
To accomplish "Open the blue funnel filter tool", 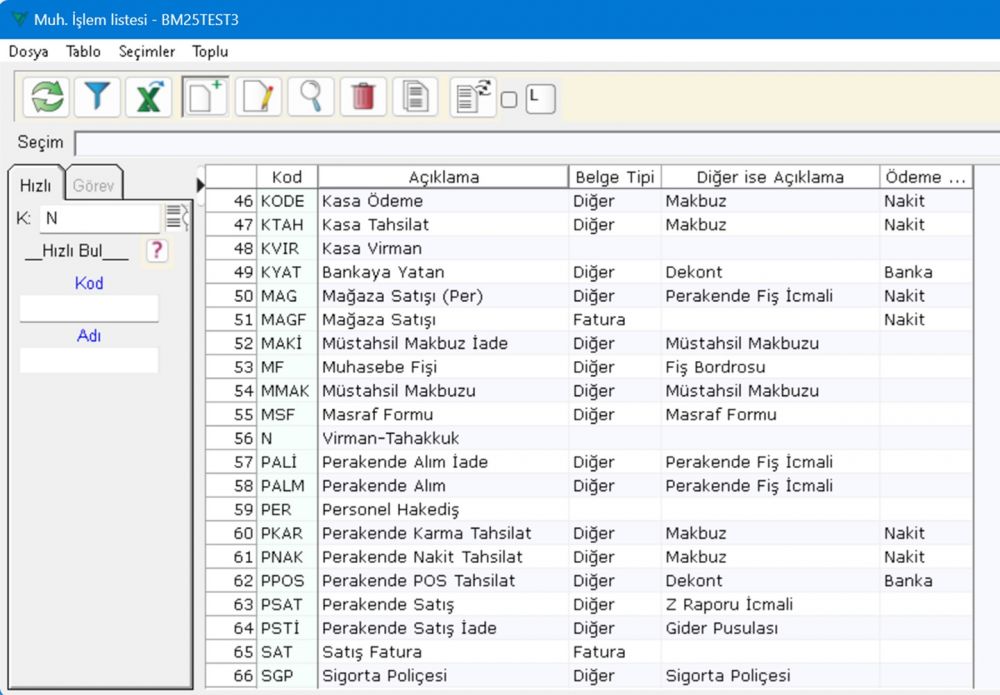I will pos(97,97).
